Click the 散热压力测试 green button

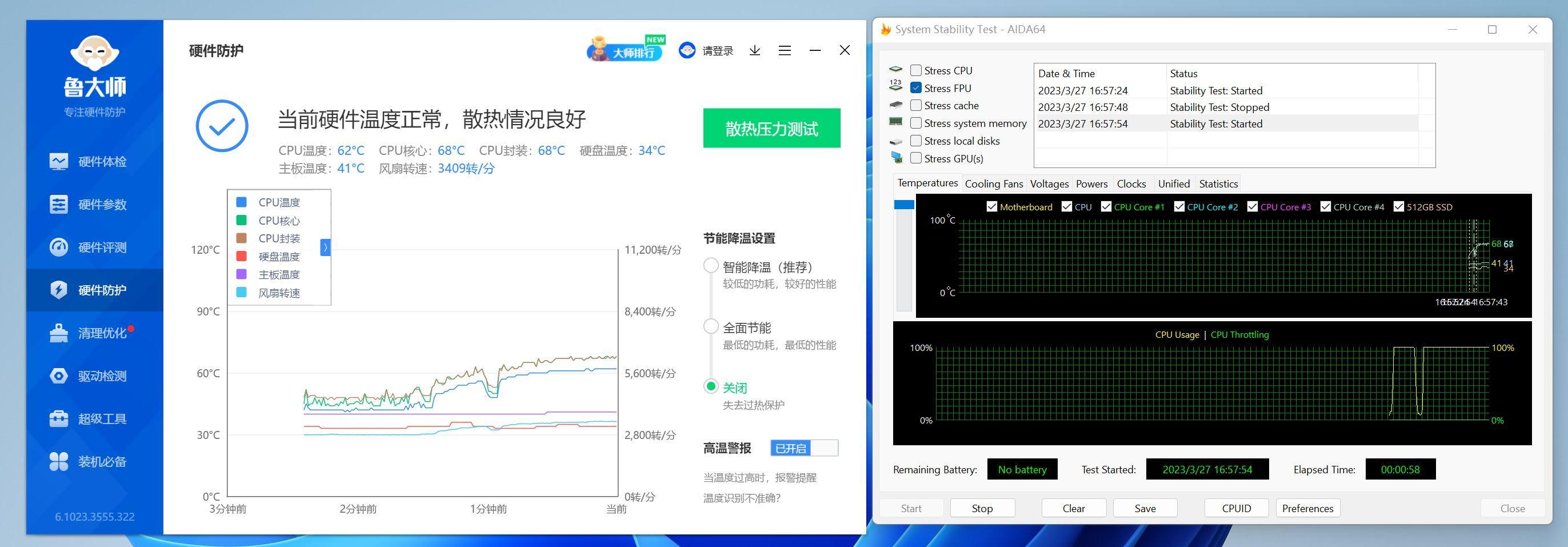pos(771,128)
